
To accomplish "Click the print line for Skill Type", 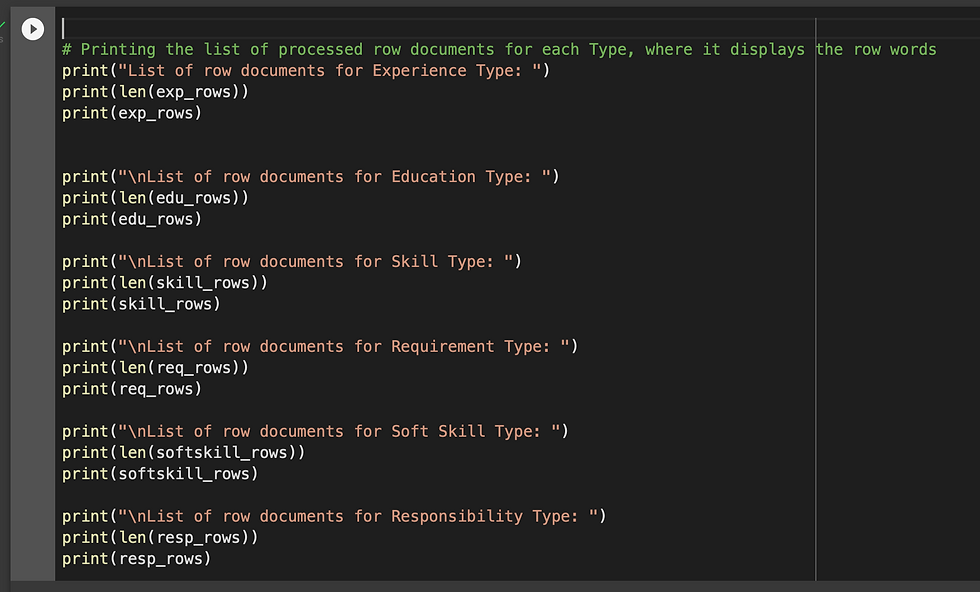I will pyautogui.click(x=292, y=262).
